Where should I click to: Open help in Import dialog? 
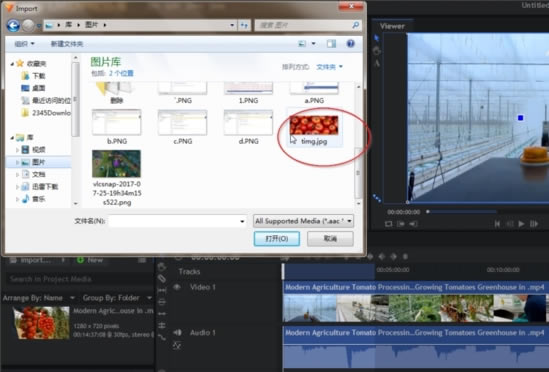pyautogui.click(x=350, y=43)
